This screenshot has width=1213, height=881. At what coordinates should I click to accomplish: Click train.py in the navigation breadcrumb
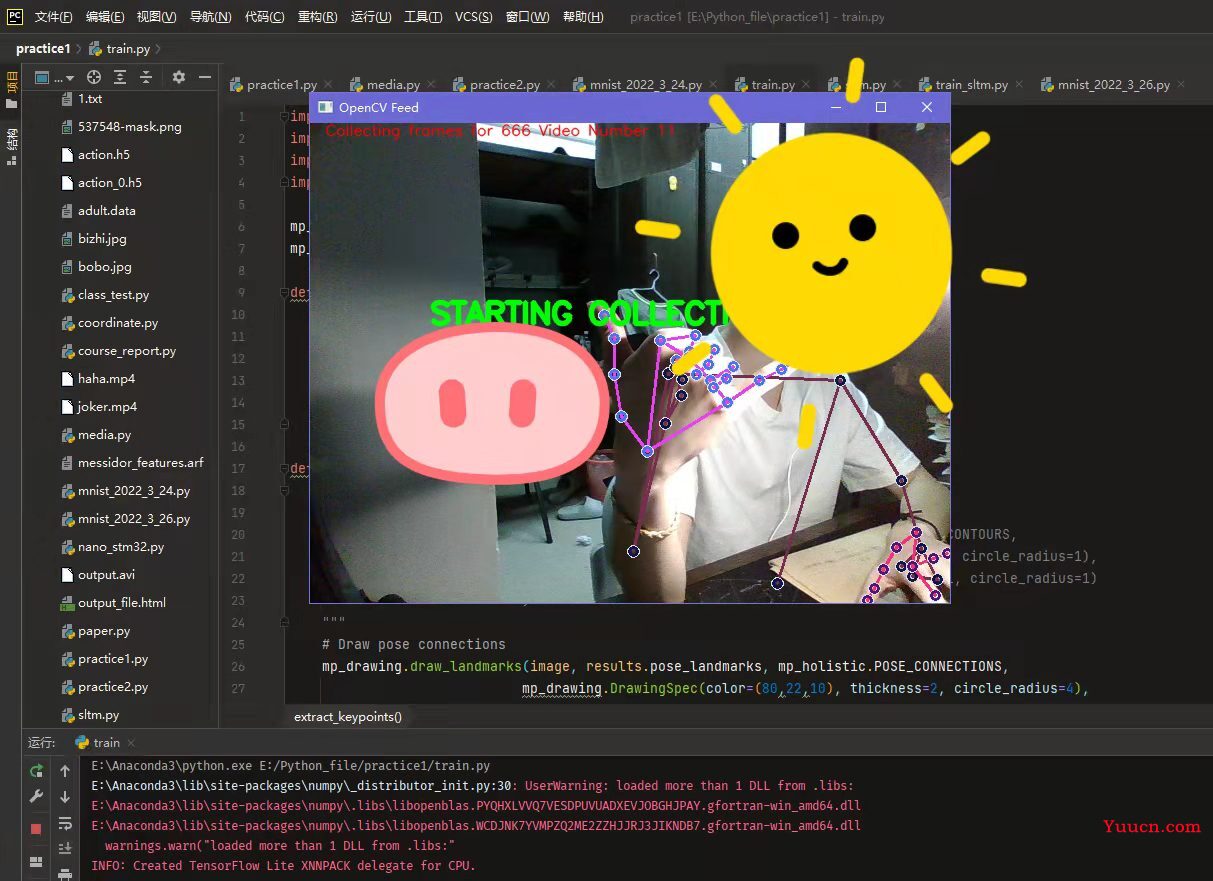tap(122, 48)
